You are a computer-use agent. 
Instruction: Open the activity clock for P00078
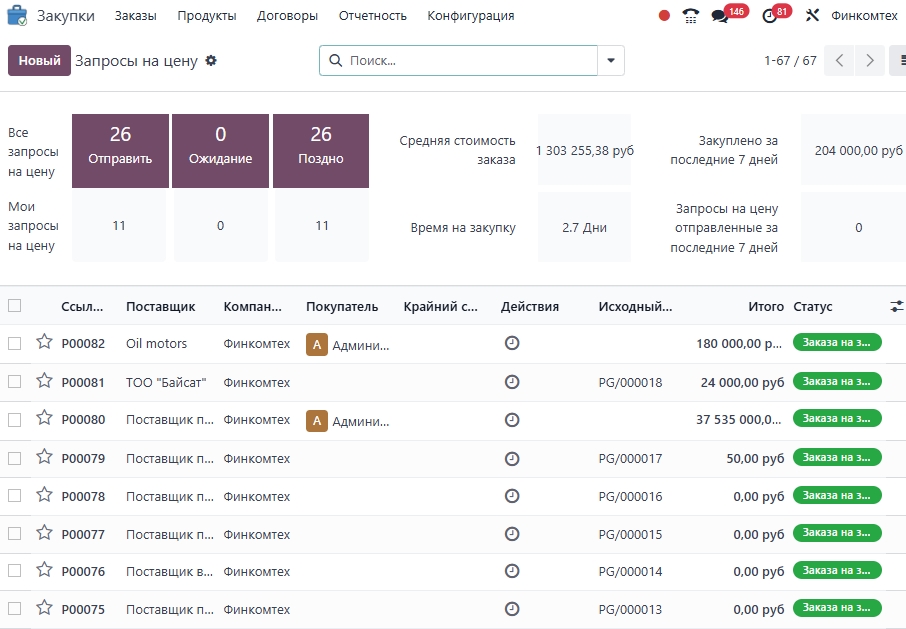coord(512,496)
